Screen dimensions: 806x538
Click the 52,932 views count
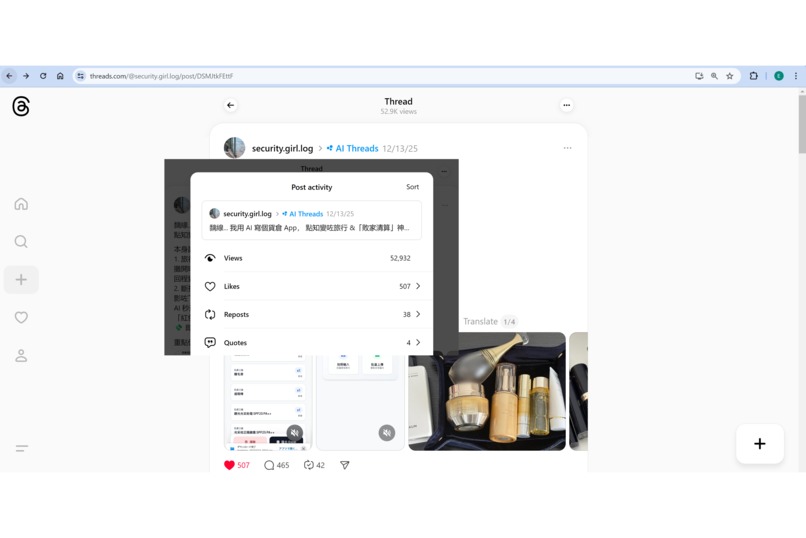tap(400, 258)
